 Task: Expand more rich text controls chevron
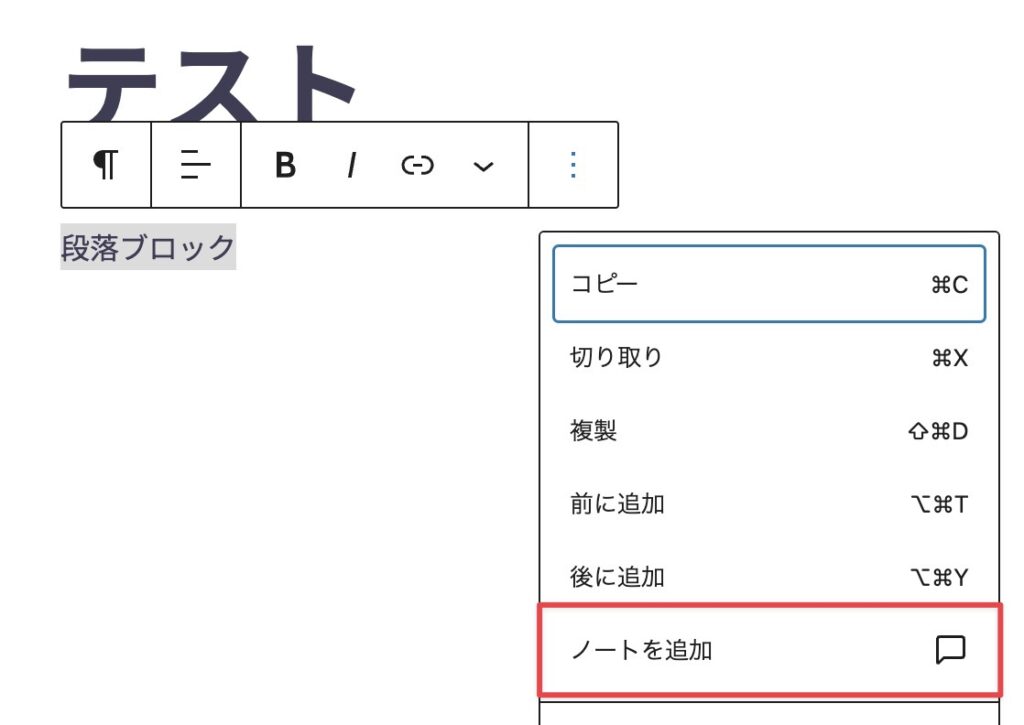(483, 165)
